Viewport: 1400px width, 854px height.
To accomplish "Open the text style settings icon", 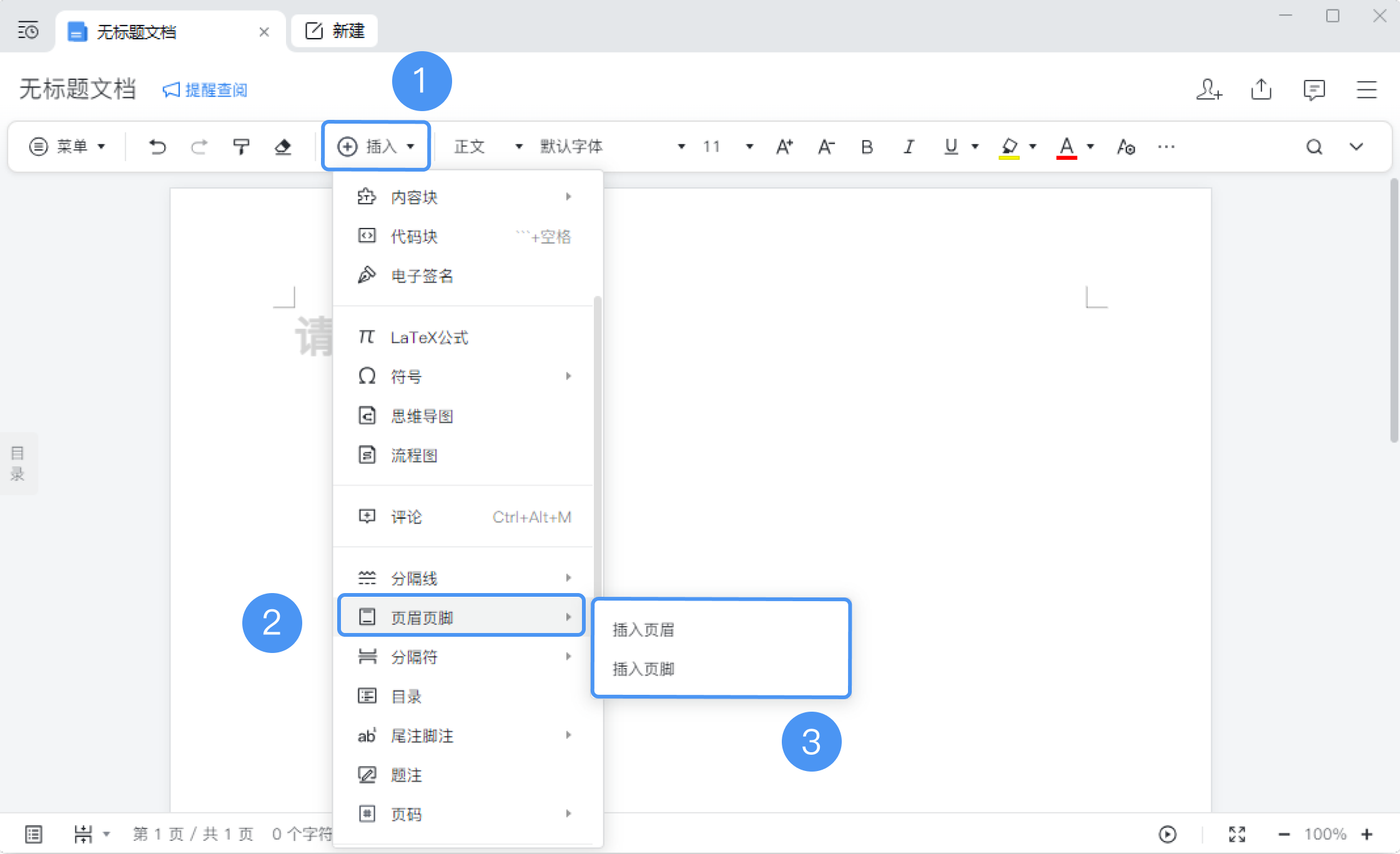I will pos(1126,147).
